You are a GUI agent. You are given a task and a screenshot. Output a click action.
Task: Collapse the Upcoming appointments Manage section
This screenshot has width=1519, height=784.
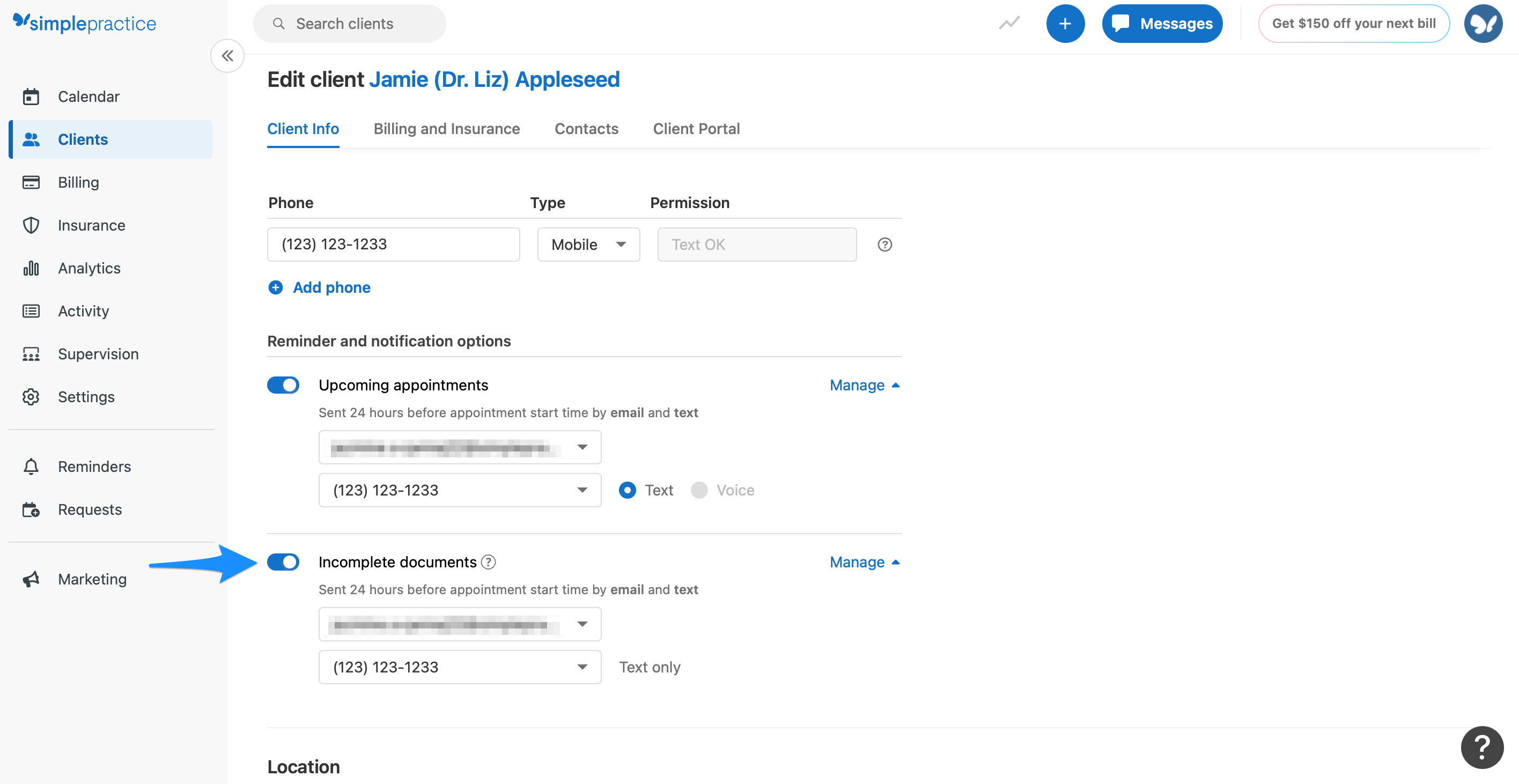tap(865, 384)
